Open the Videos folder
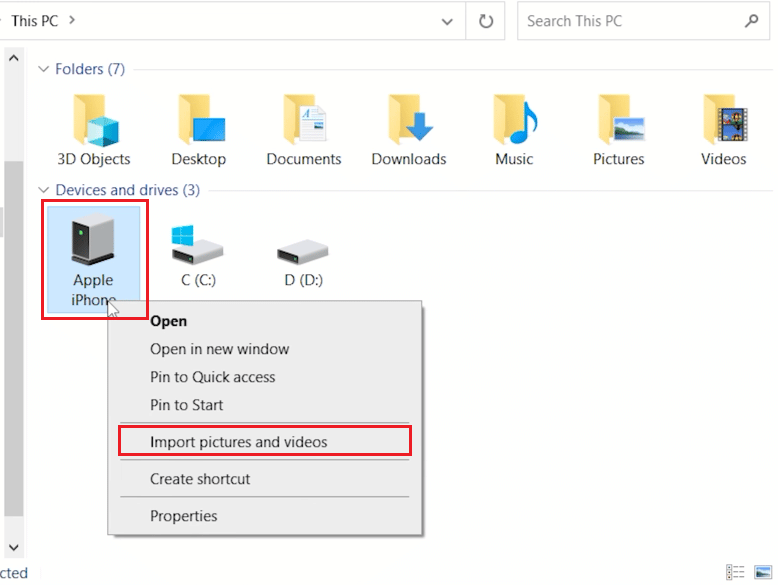Viewport: 778px width, 585px height. tap(723, 130)
